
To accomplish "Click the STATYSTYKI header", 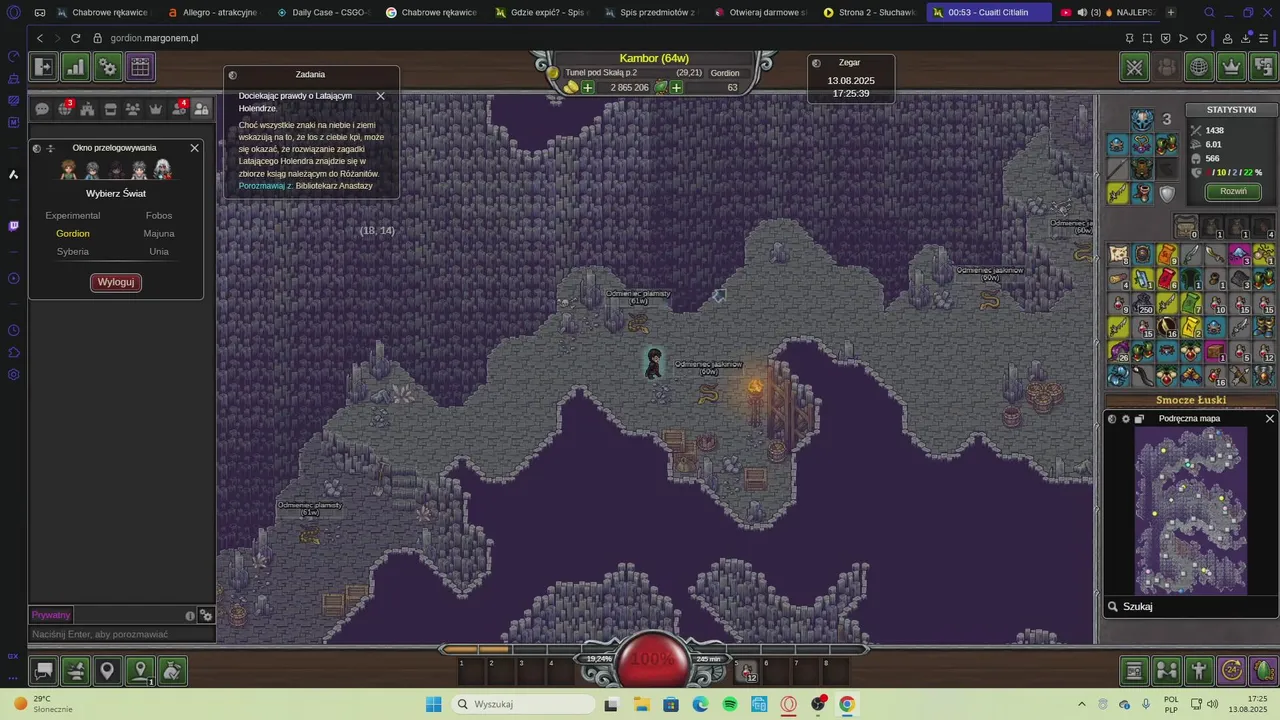I will click(x=1232, y=110).
